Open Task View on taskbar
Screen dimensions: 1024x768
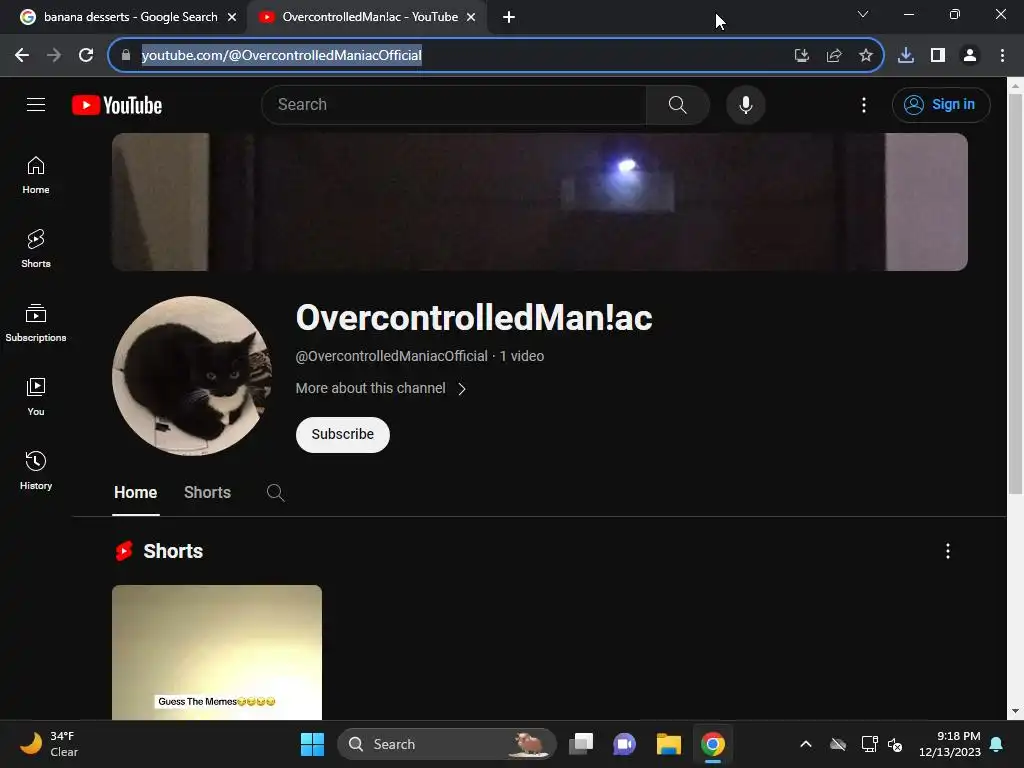581,744
